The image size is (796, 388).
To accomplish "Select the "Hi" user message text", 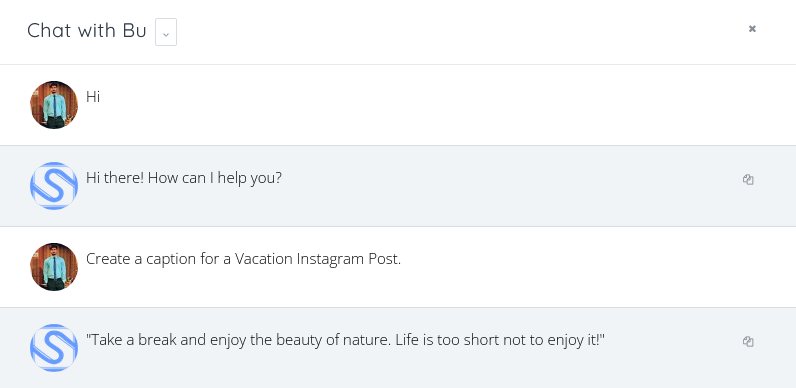I will tap(93, 96).
